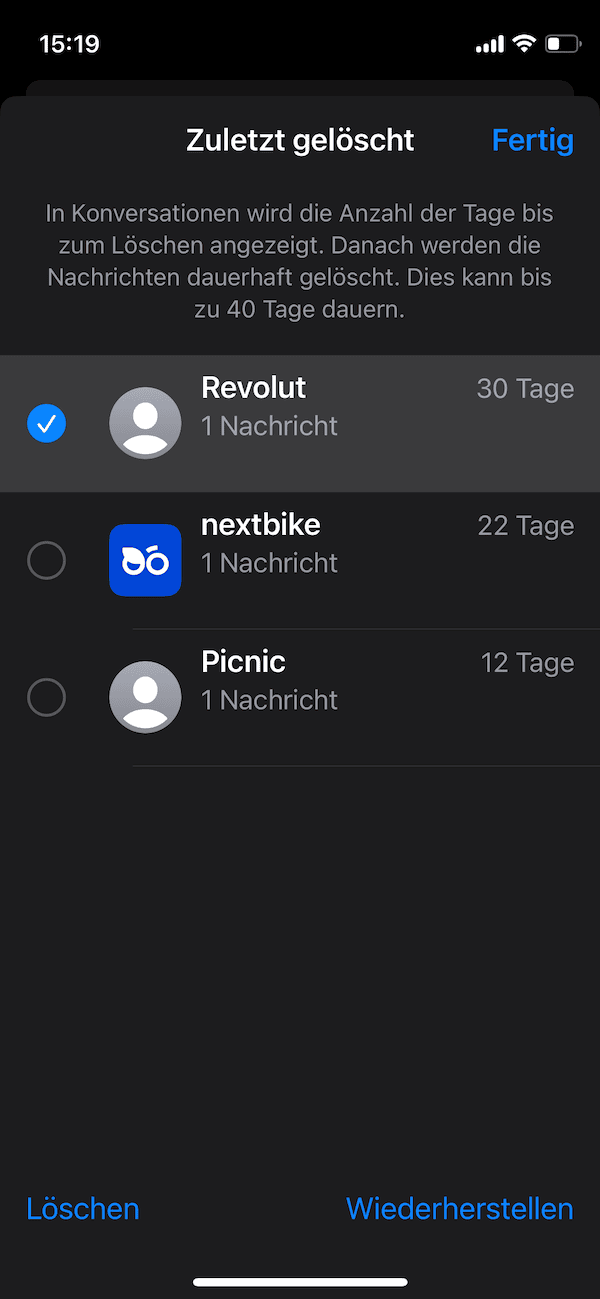The image size is (600, 1299).
Task: Tap the 15:19 clock in status bar
Action: [69, 45]
